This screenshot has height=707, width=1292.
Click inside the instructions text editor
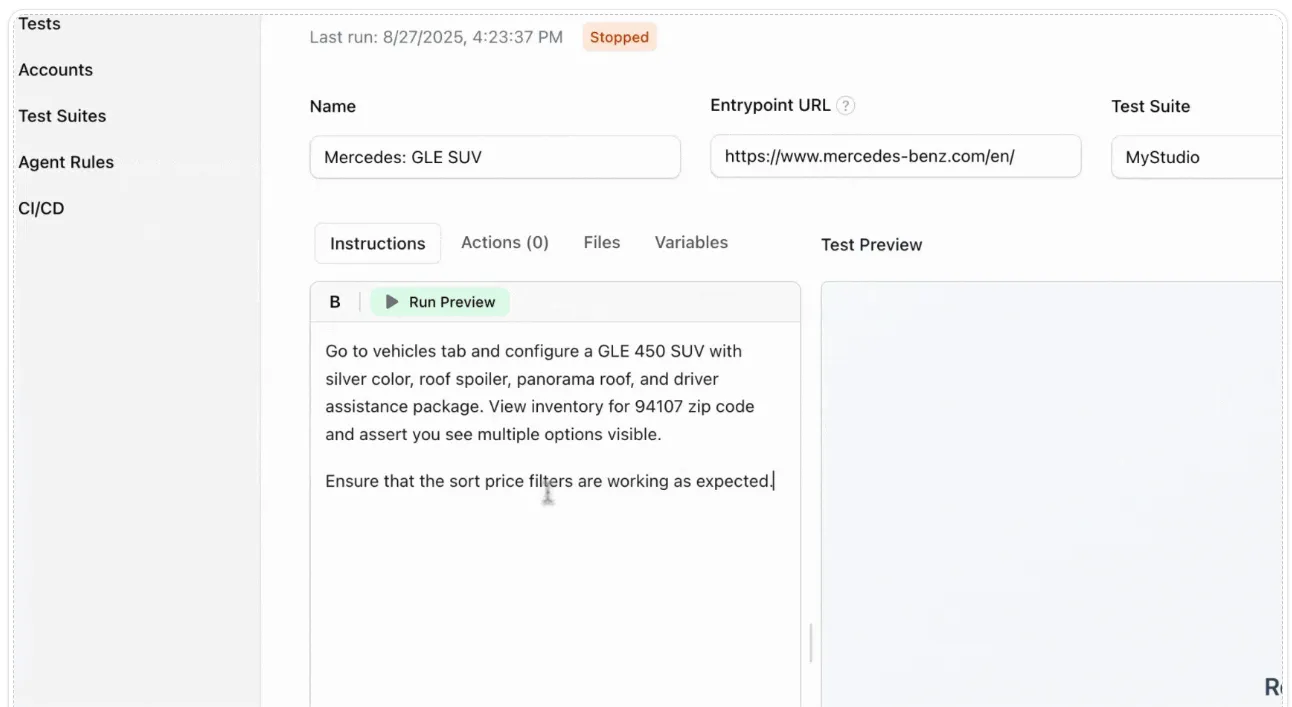555,580
